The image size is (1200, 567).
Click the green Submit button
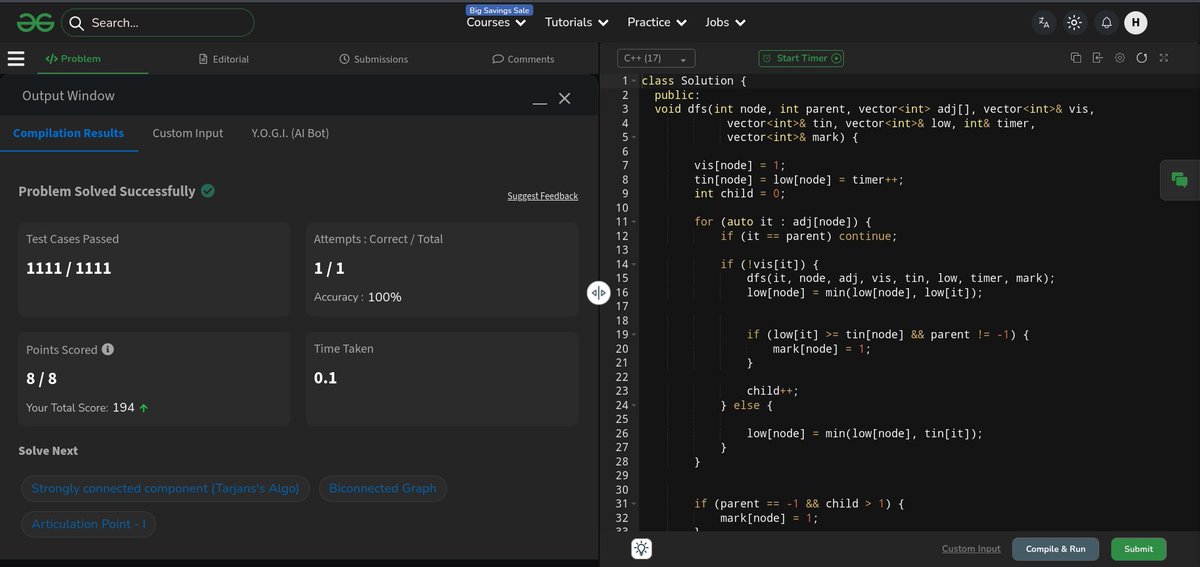(1138, 549)
